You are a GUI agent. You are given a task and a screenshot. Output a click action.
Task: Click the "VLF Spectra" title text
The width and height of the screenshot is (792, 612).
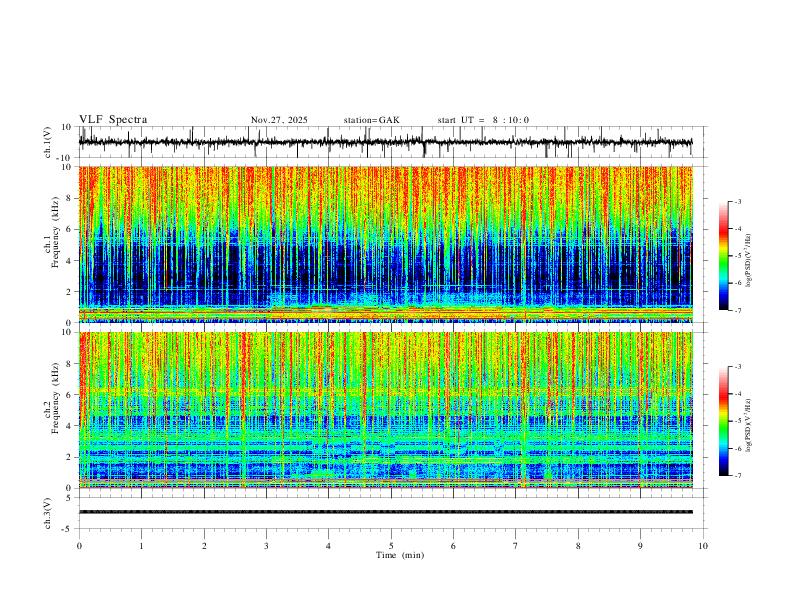(113, 120)
